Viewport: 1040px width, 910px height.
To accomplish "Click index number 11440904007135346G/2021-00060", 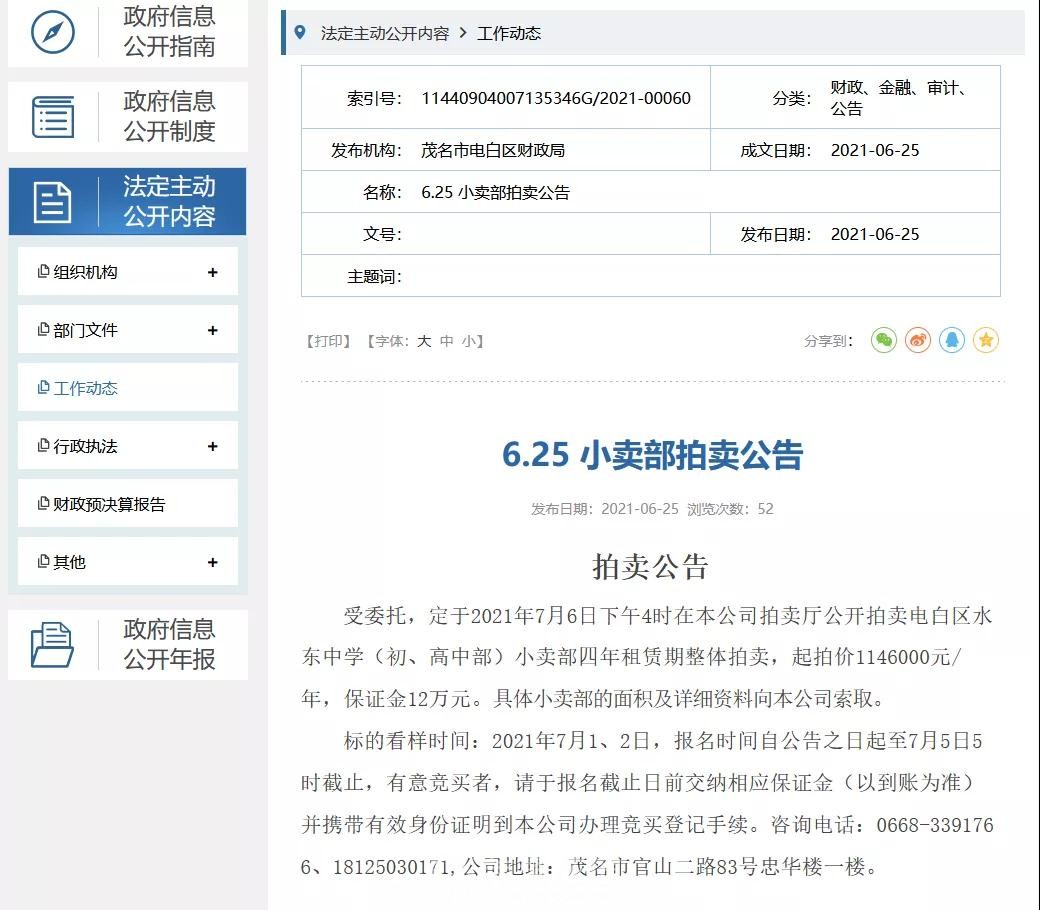I will pos(556,98).
